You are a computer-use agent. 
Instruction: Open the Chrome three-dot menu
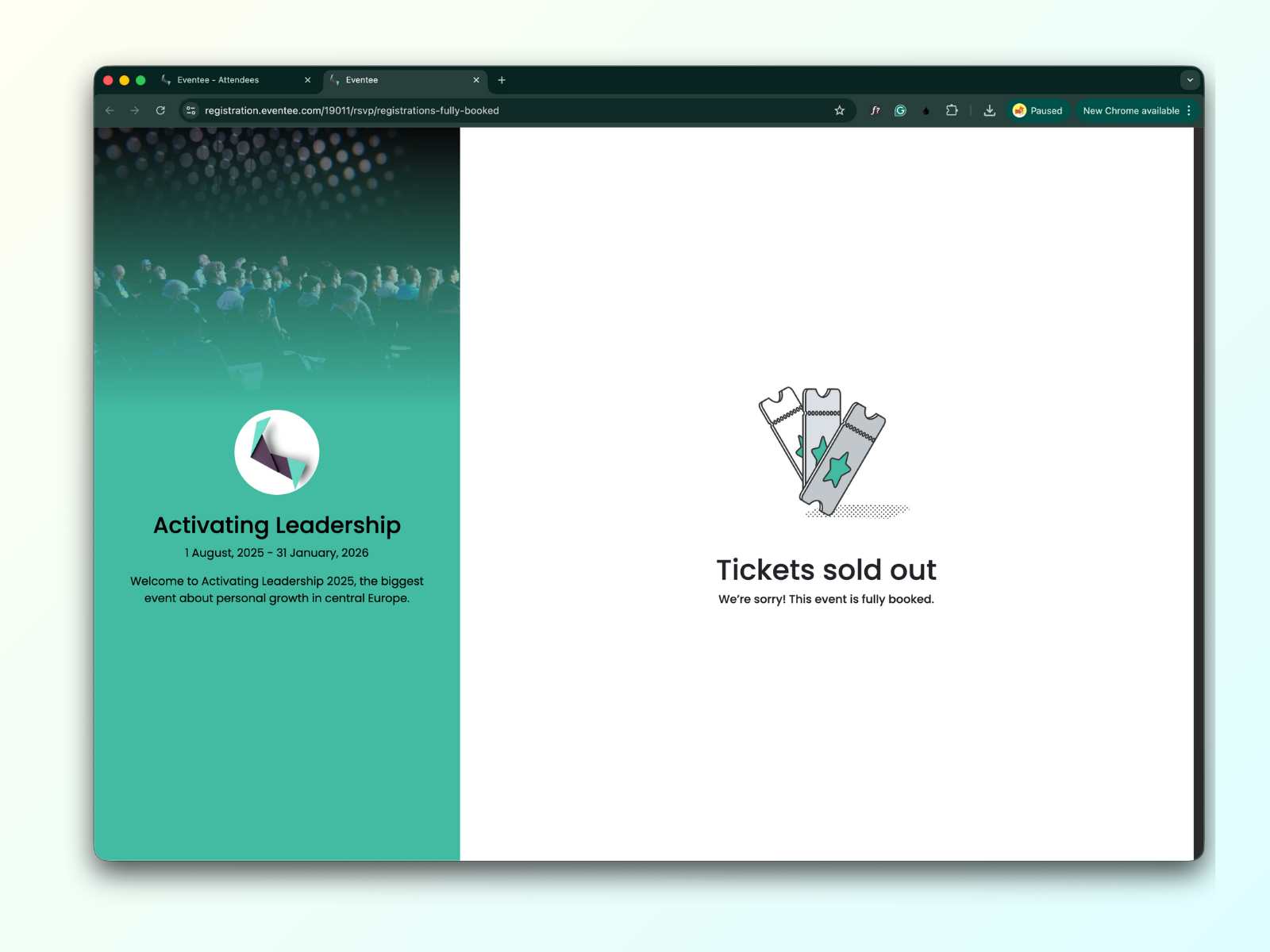(x=1189, y=111)
